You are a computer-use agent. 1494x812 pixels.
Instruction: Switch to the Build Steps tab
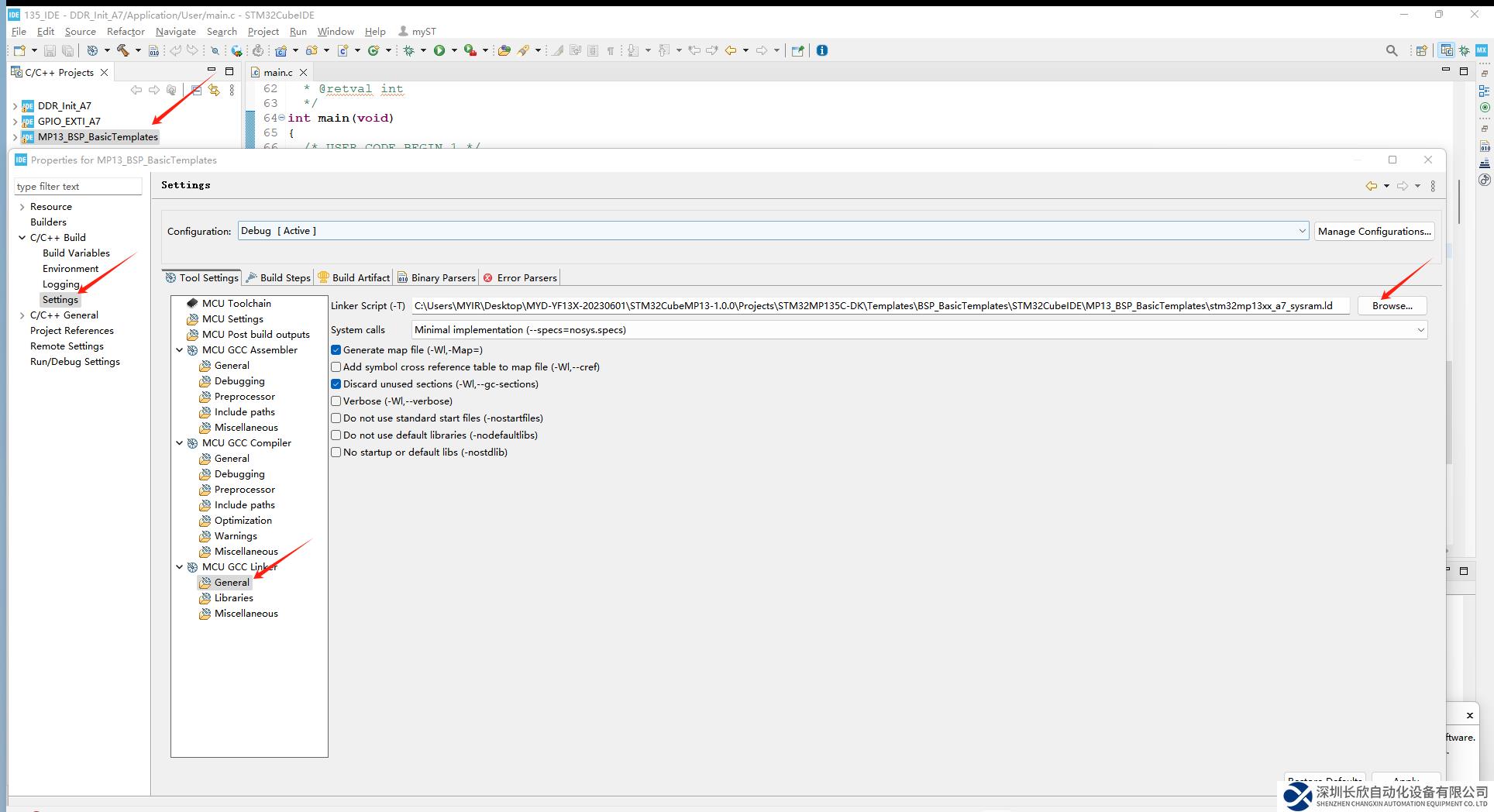pyautogui.click(x=278, y=277)
